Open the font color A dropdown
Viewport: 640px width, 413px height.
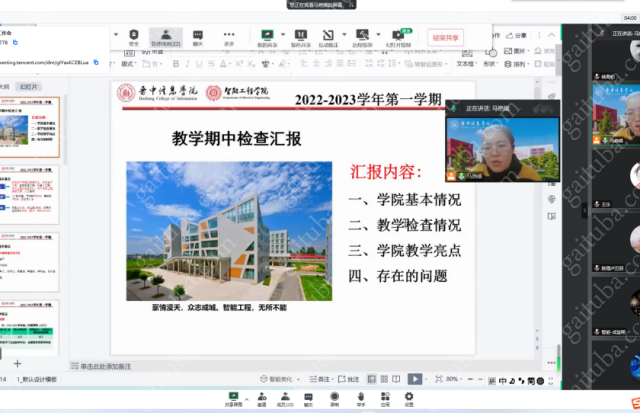(230, 64)
